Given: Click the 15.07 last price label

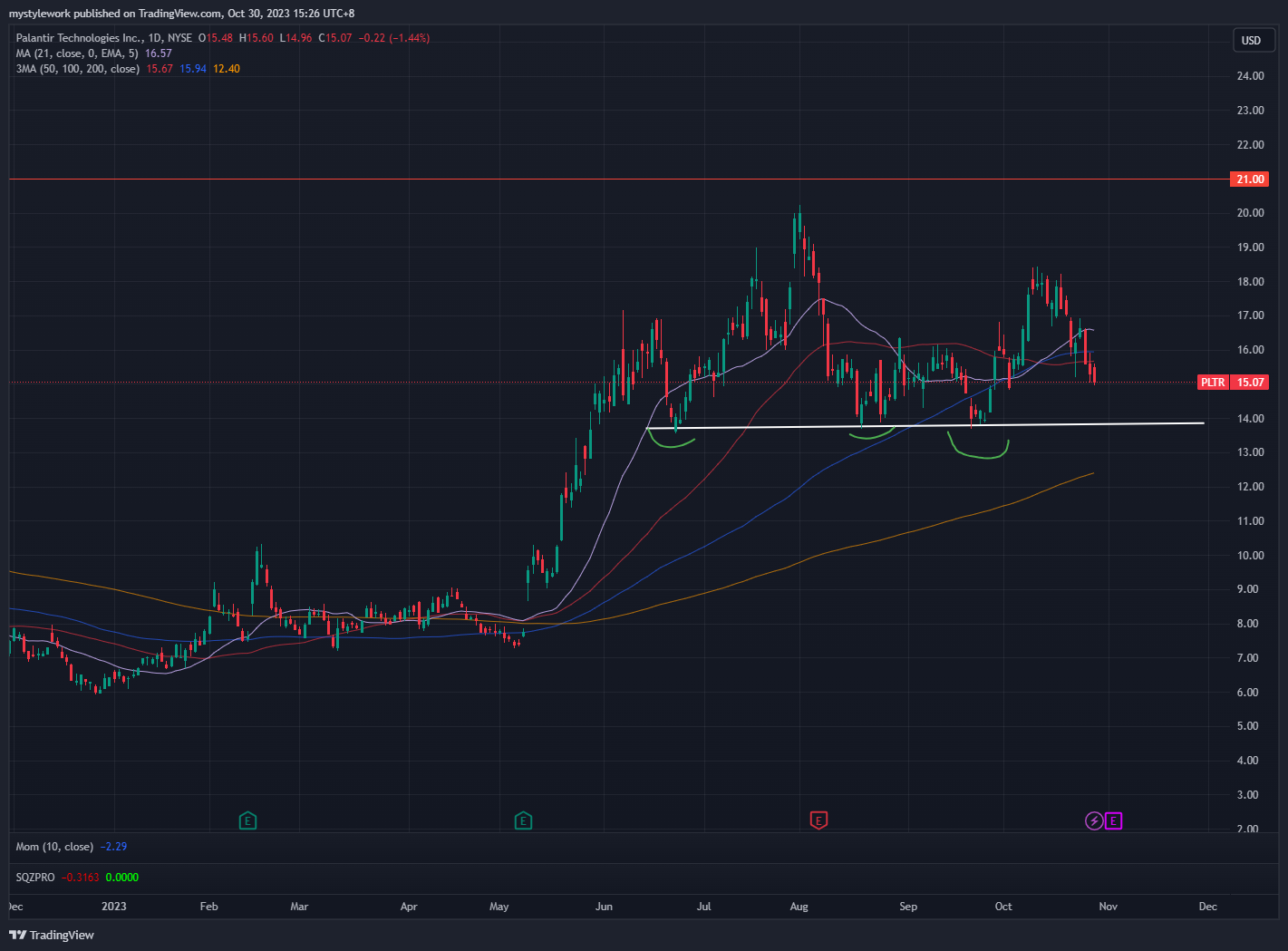Looking at the screenshot, I should pyautogui.click(x=1251, y=383).
